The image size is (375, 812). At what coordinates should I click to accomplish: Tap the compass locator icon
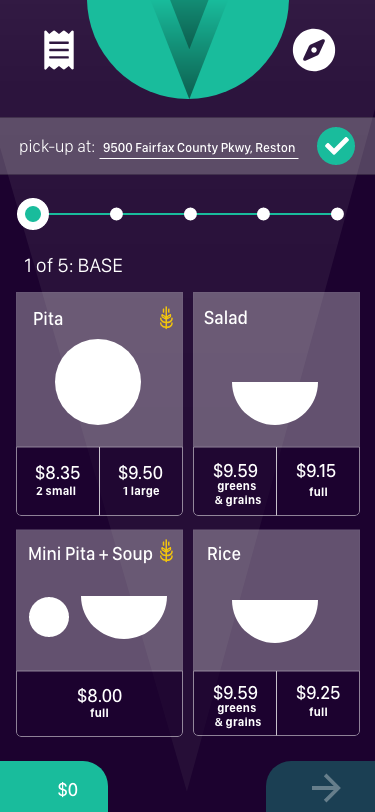point(314,50)
